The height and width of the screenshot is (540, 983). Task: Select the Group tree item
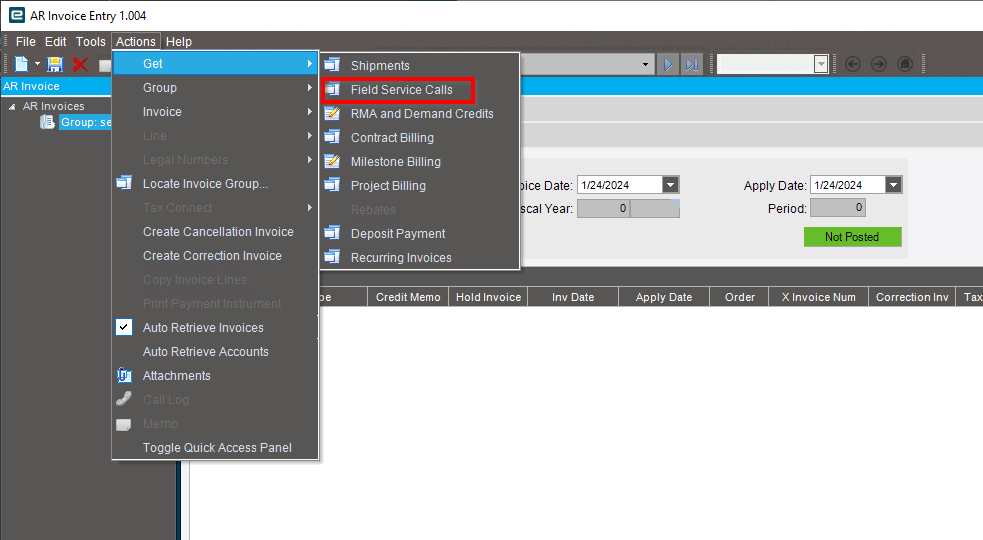(85, 122)
